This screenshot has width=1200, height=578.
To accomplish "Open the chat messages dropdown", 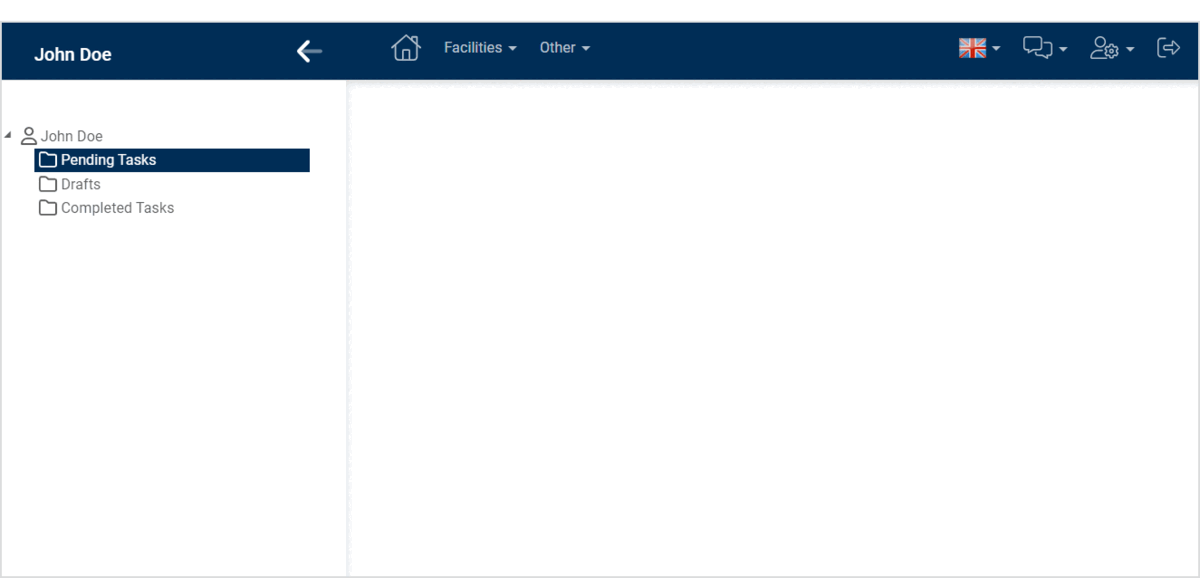I will coord(1045,48).
